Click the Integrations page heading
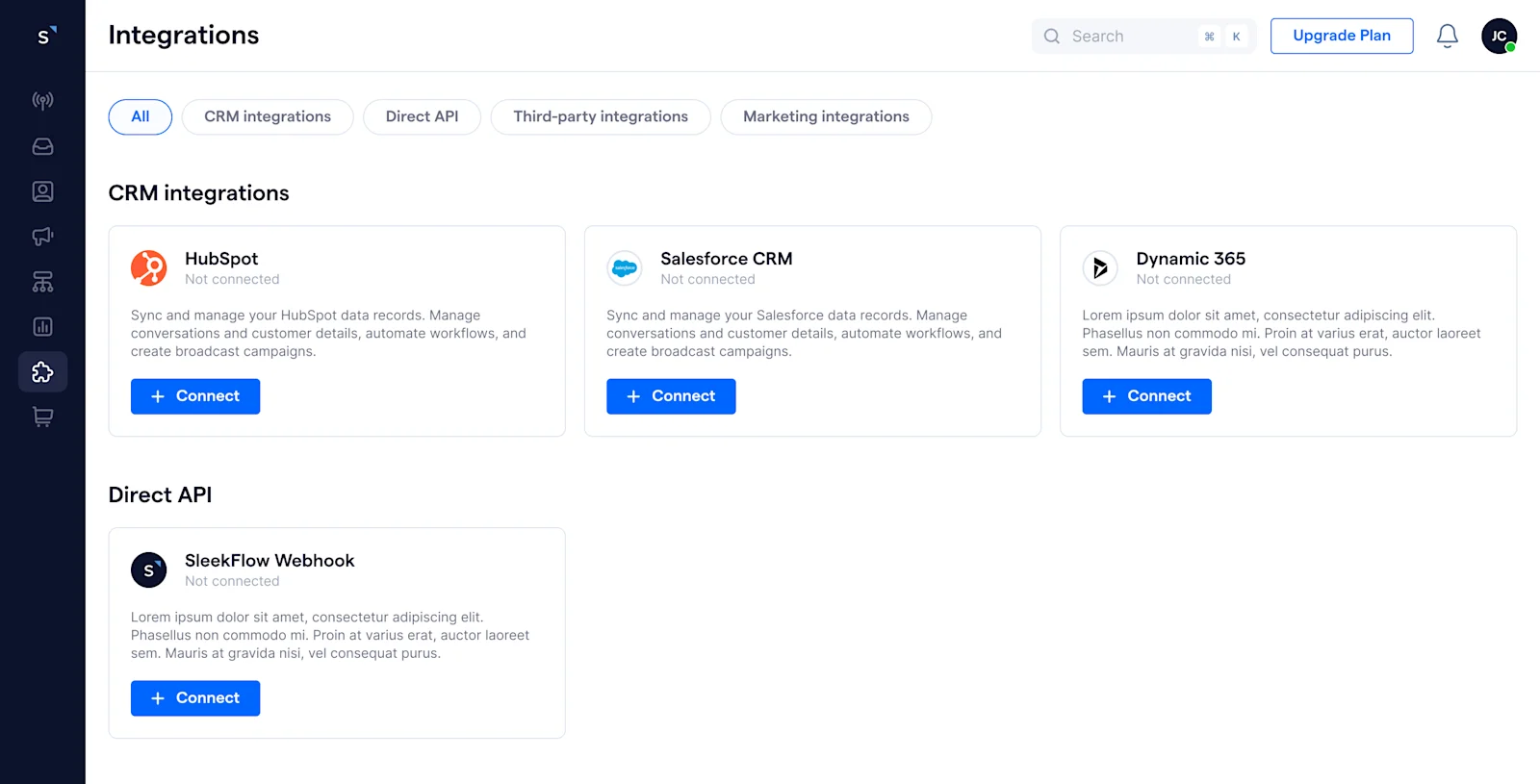 (184, 36)
